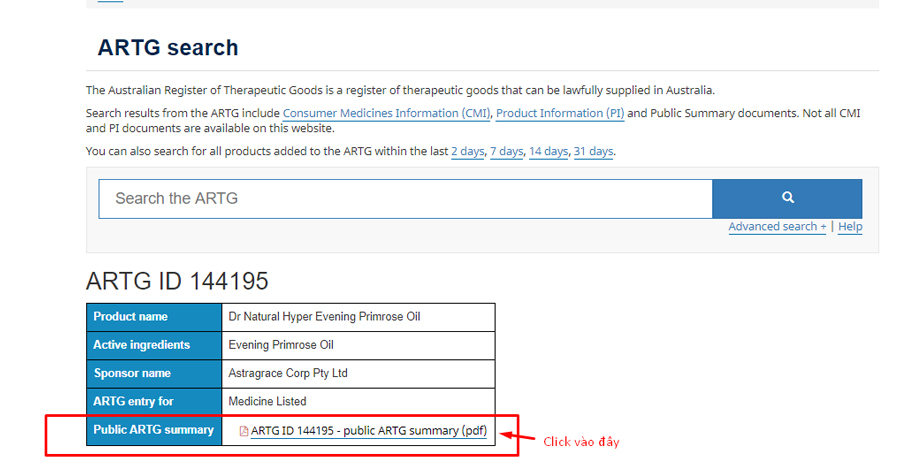Show products added in last 2 days
The height and width of the screenshot is (473, 900).
tap(467, 152)
